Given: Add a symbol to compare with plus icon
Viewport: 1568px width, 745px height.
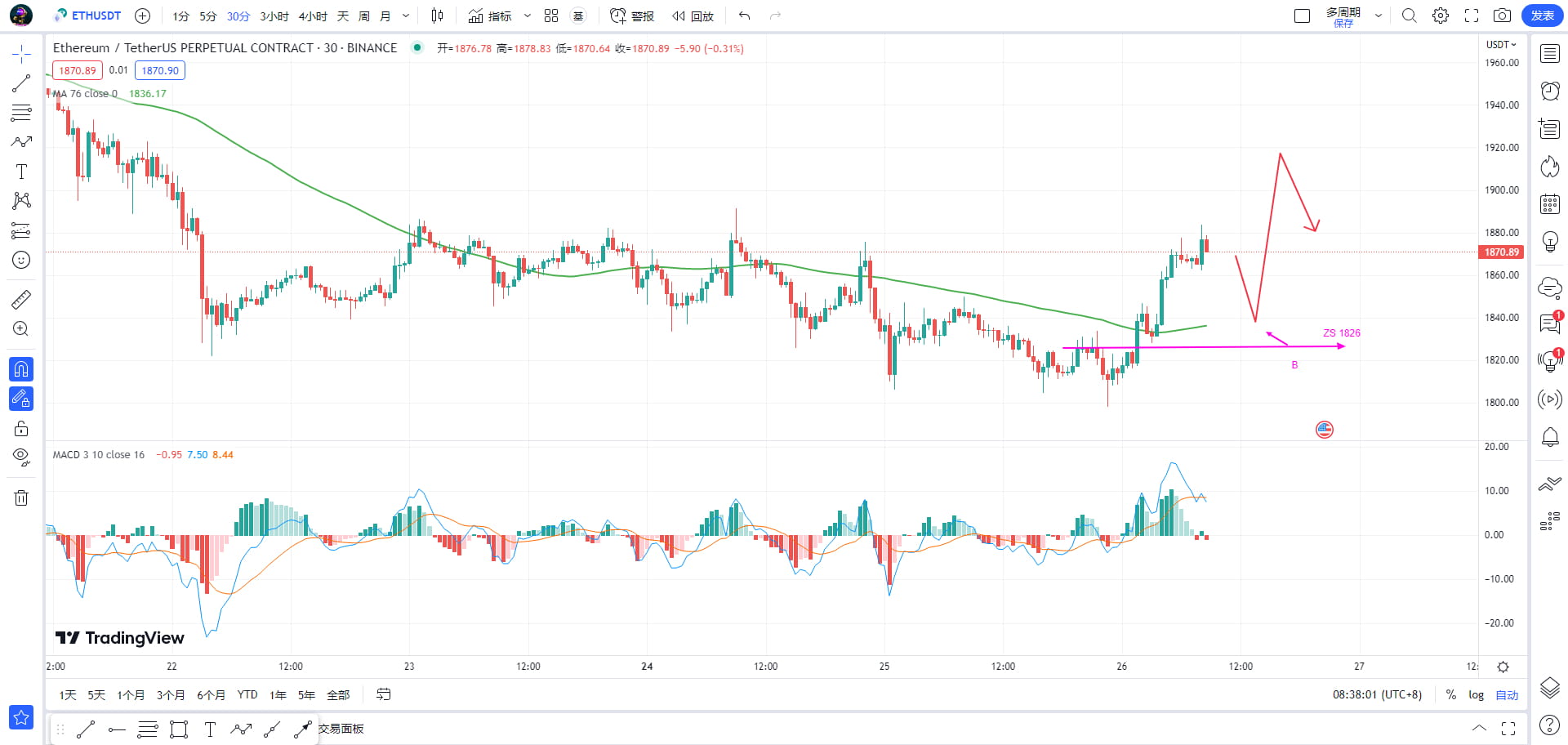Looking at the screenshot, I should 142,16.
